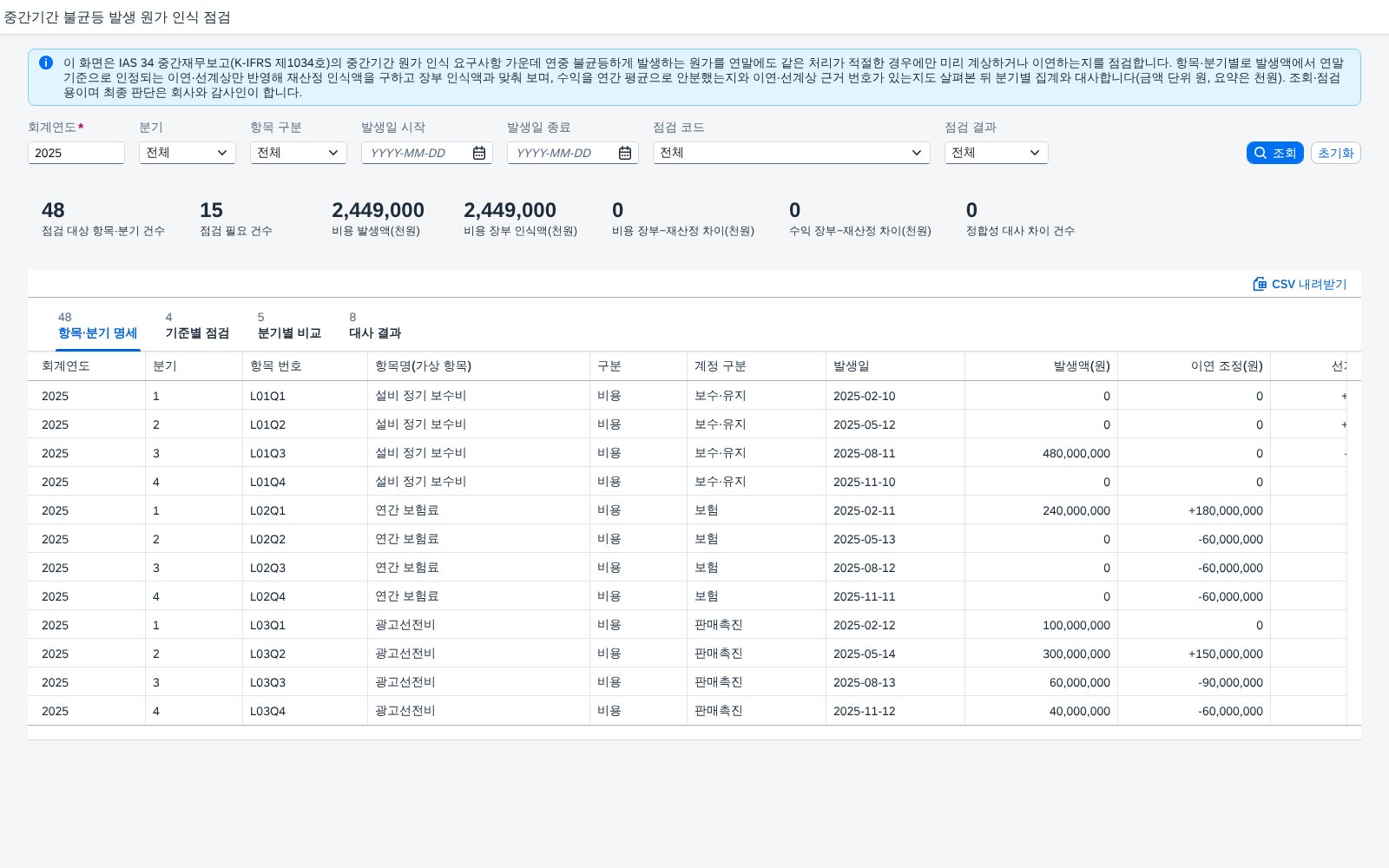Open the 발생일 종료 calendar picker icon
The height and width of the screenshot is (868, 1389).
[625, 153]
